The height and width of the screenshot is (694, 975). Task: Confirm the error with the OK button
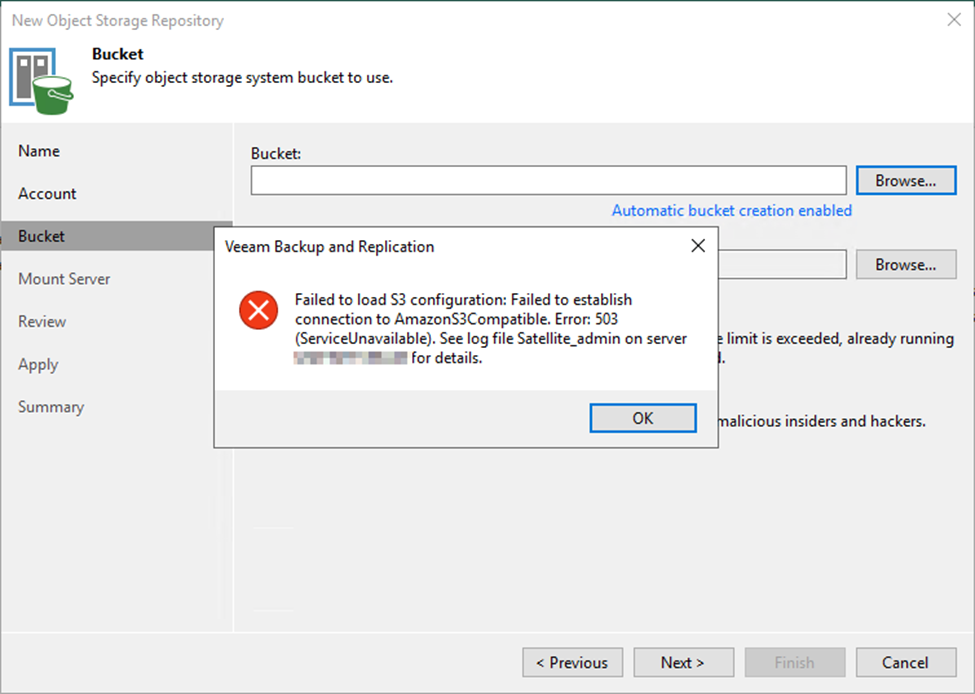click(x=643, y=418)
